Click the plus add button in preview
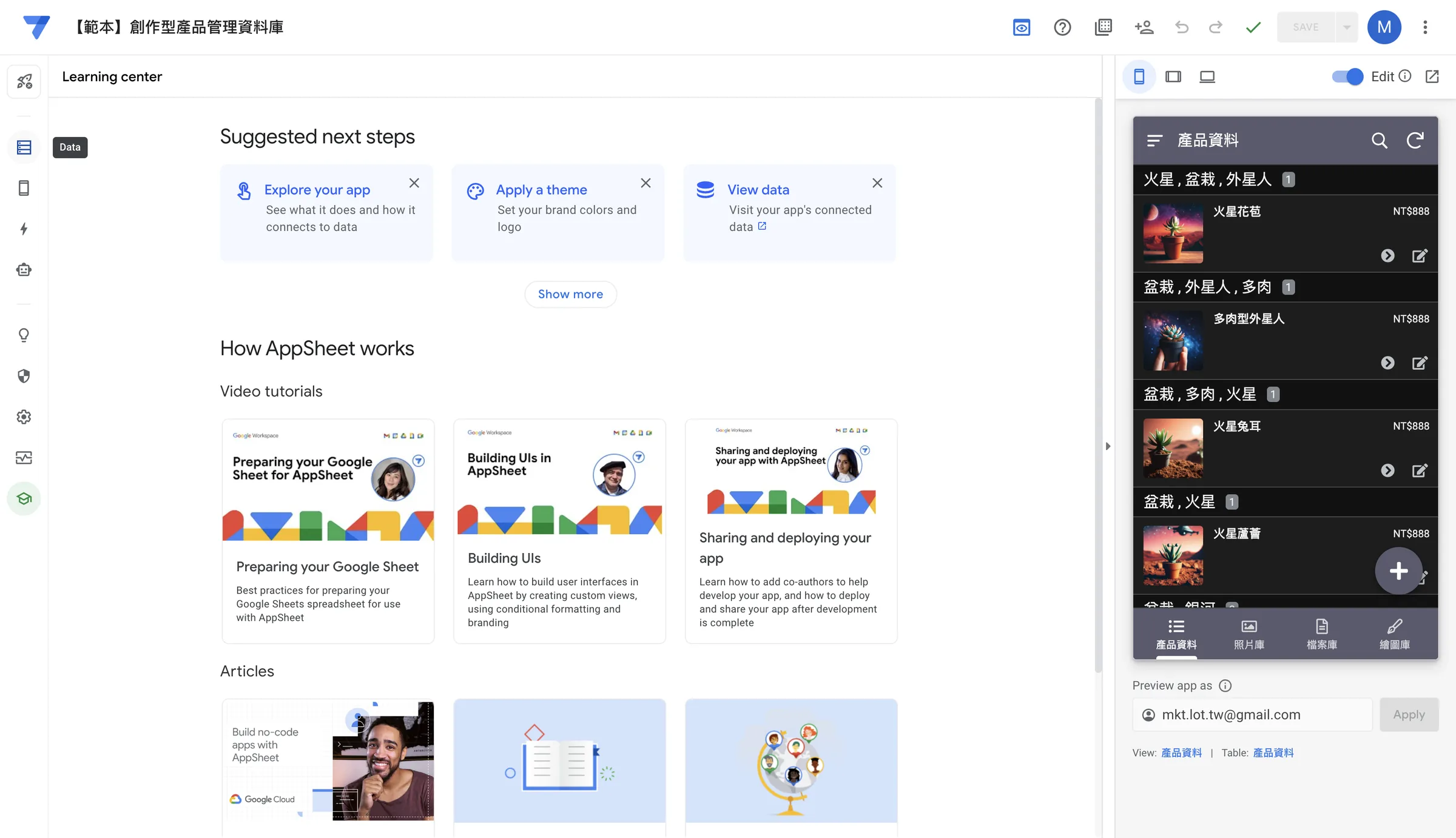 pyautogui.click(x=1398, y=571)
